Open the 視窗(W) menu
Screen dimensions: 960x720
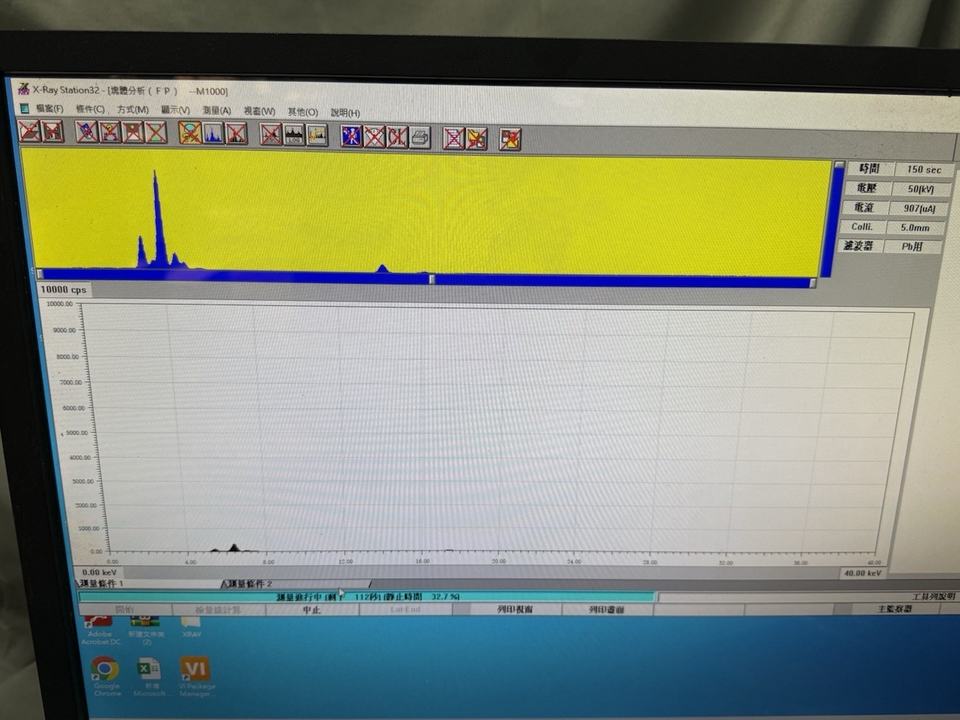tap(259, 111)
